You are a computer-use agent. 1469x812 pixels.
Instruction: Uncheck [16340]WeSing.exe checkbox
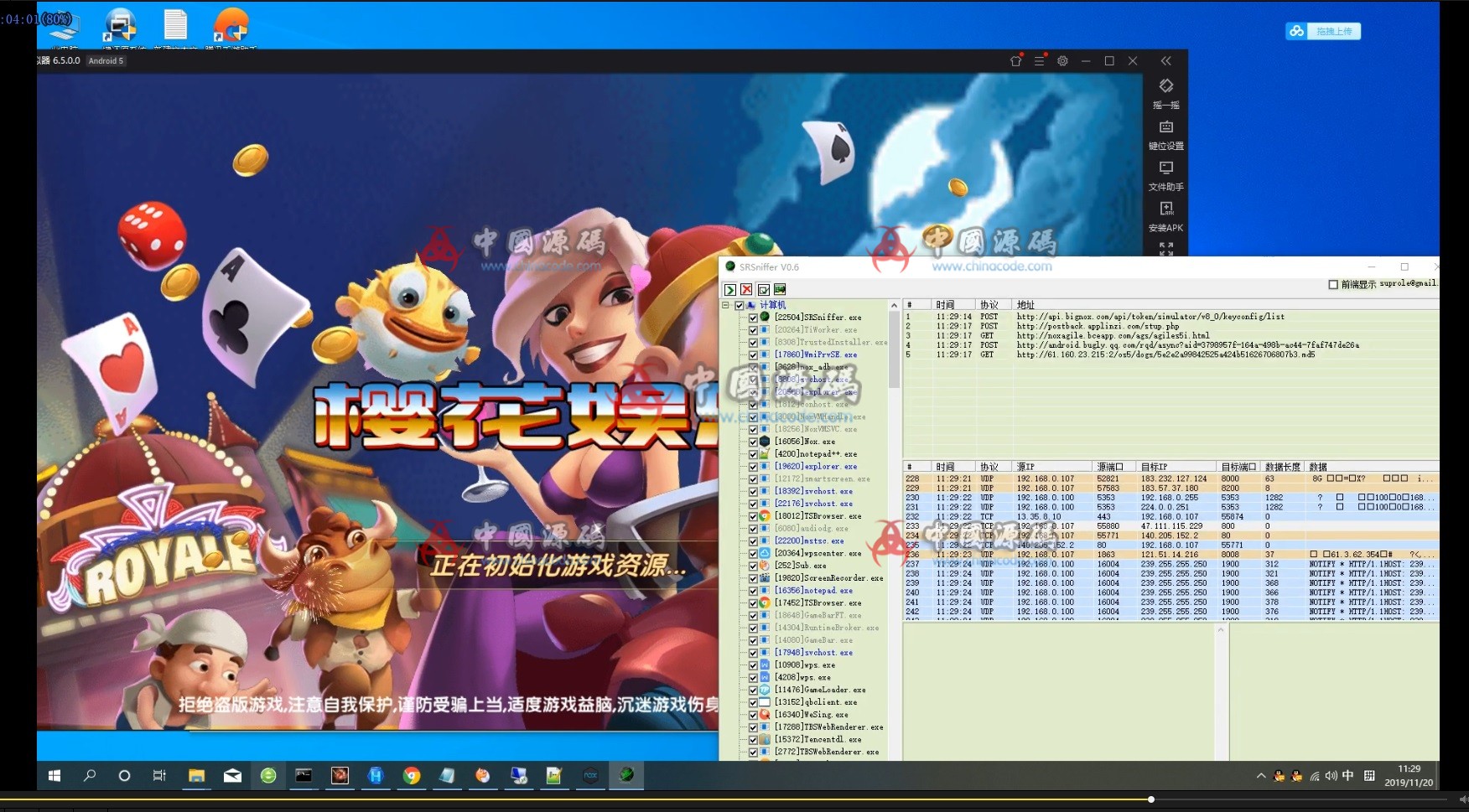pos(753,715)
